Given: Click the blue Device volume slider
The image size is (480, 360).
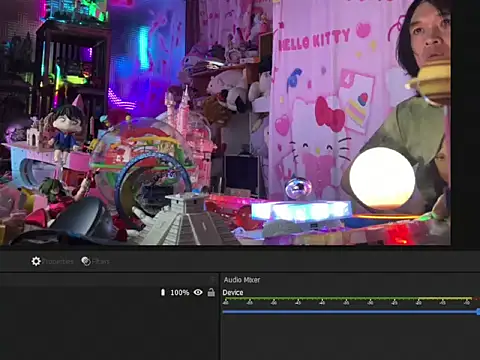Looking at the screenshot, I should (351, 312).
